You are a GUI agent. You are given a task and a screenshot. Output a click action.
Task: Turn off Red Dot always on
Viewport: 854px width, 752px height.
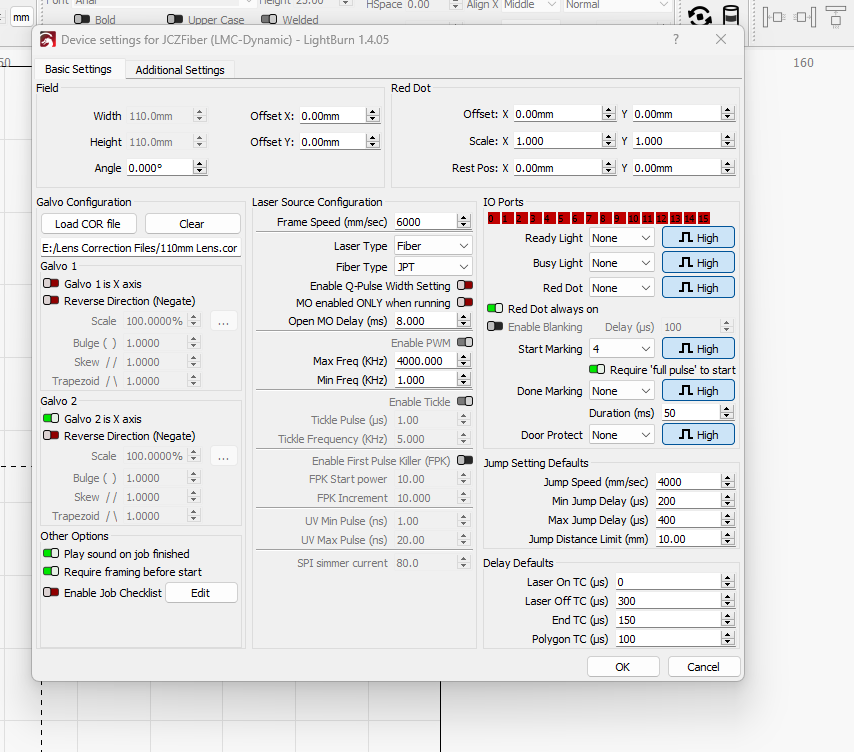495,308
